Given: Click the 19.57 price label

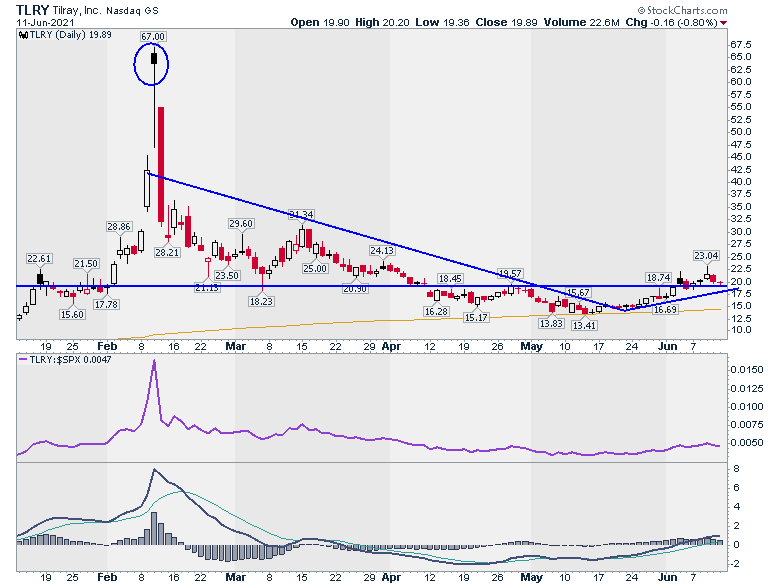Looking at the screenshot, I should tap(510, 274).
